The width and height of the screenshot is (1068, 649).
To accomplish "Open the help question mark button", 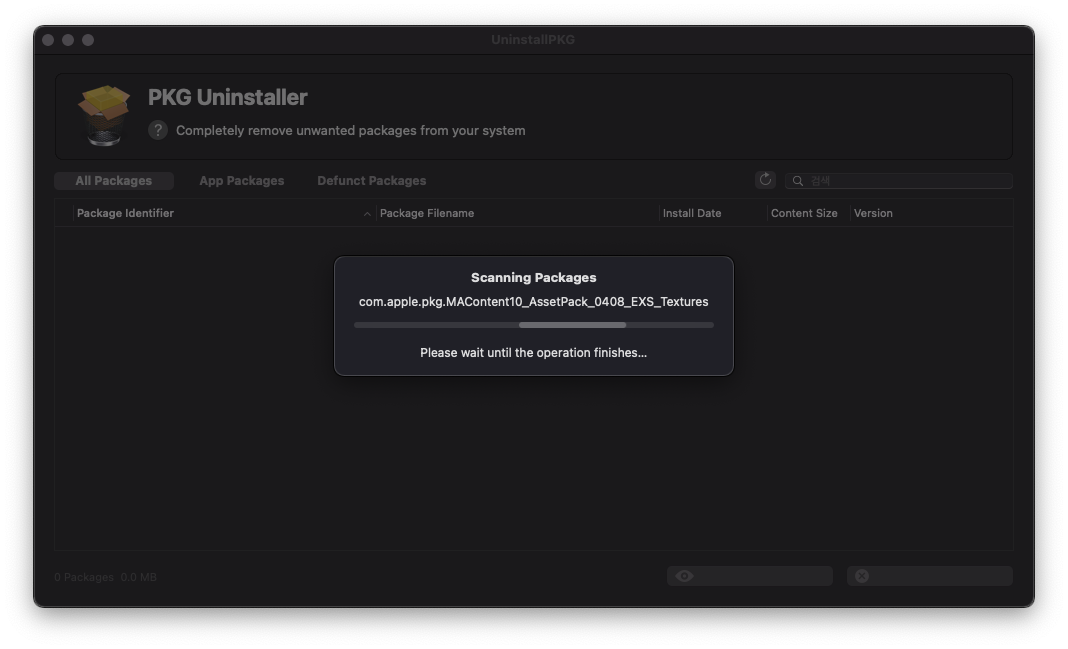I will pos(158,130).
